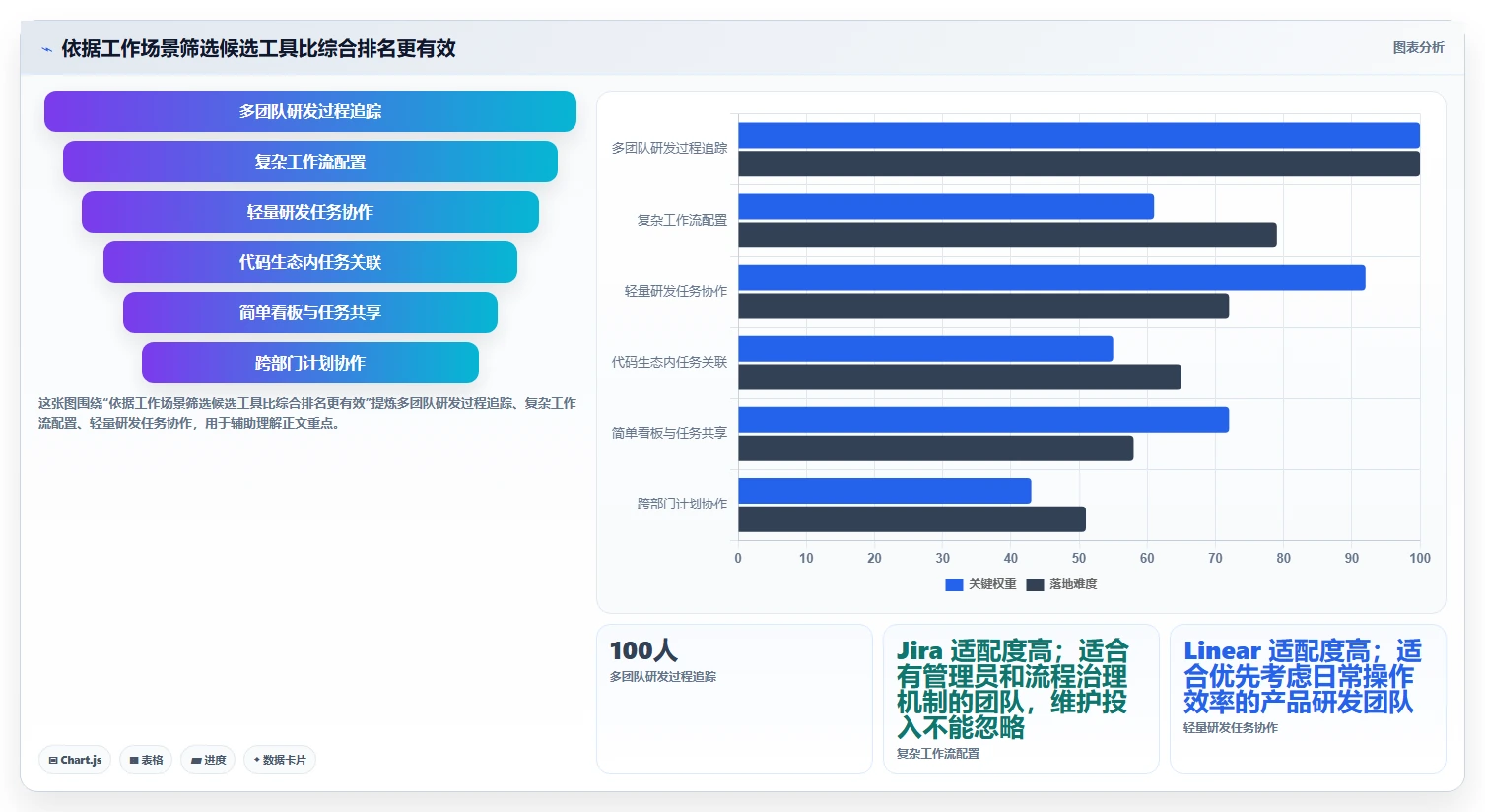Image resolution: width=1485 pixels, height=812 pixels.
Task: Click the y-axis label 简单看板与任务共享
Action: 669,433
